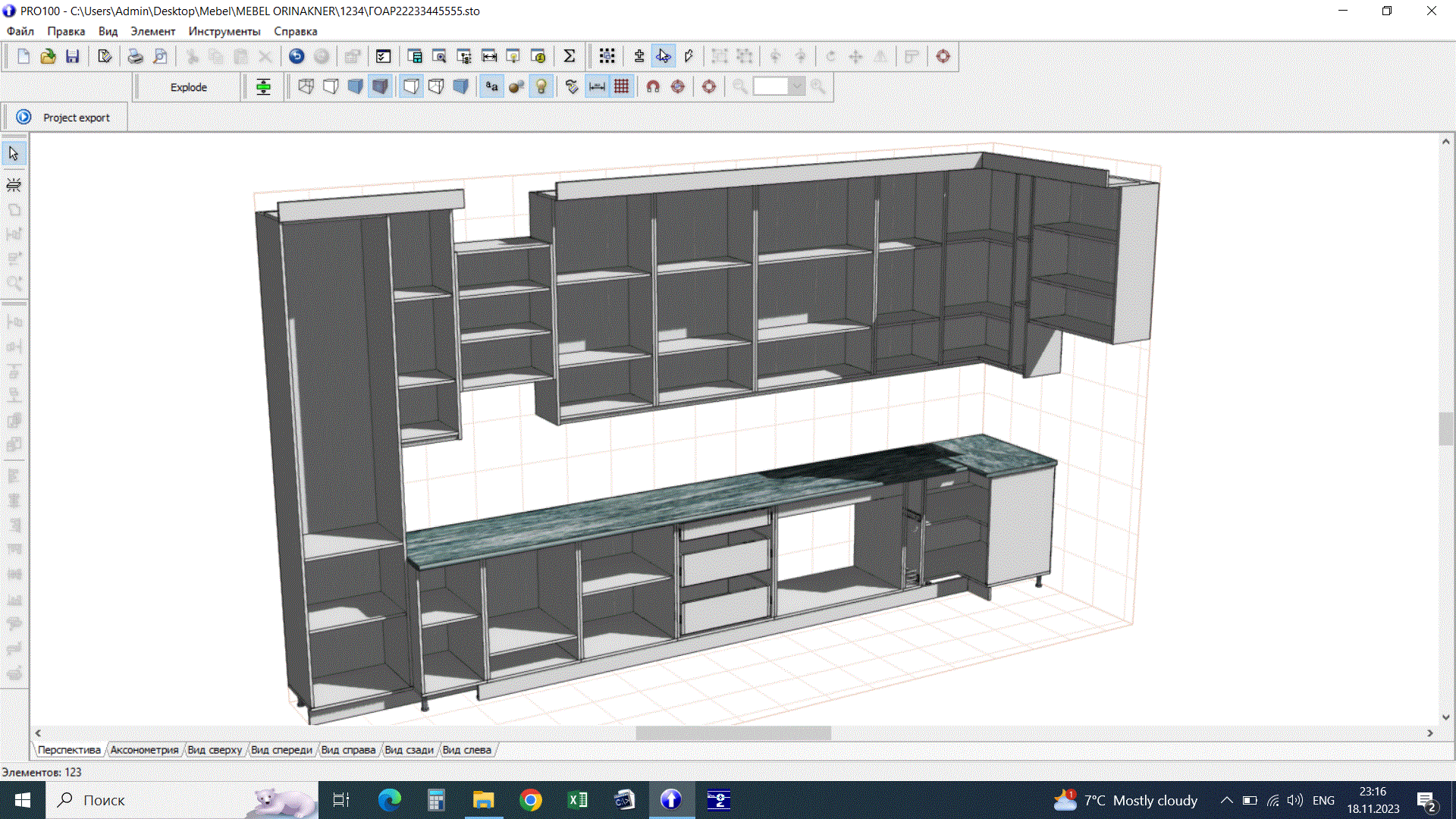Toggle the grid display icon
This screenshot has width=1456, height=819.
tap(621, 86)
